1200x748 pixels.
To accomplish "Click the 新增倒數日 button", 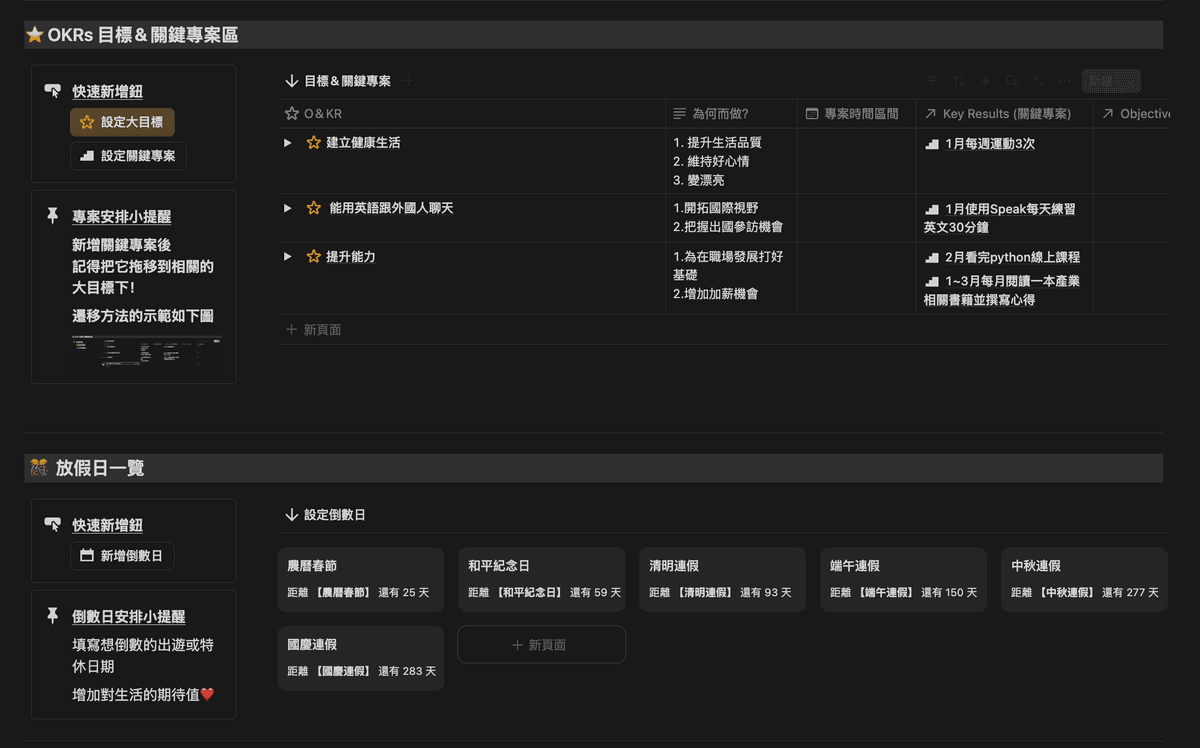I will click(x=122, y=556).
